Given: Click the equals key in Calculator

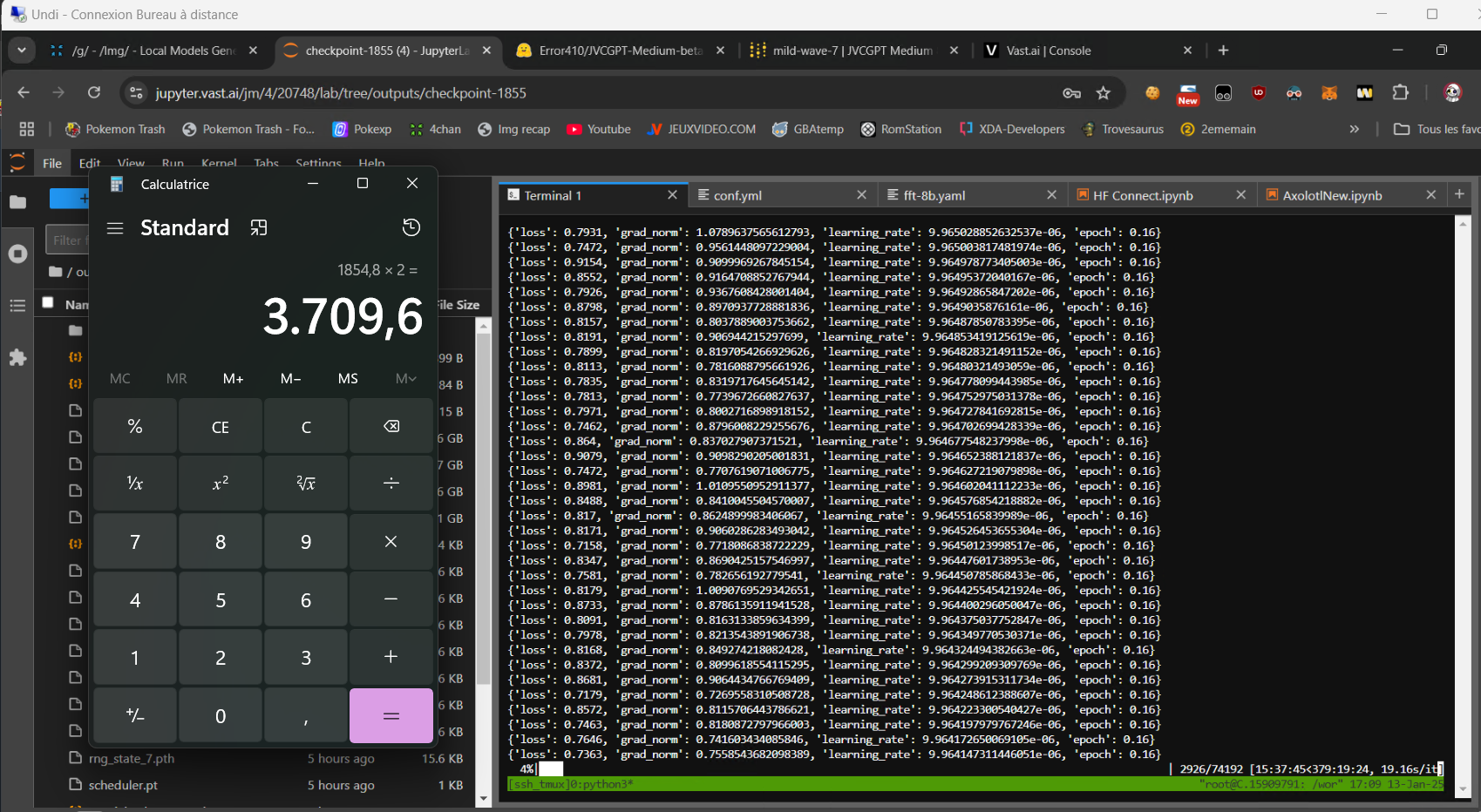Looking at the screenshot, I should (391, 716).
